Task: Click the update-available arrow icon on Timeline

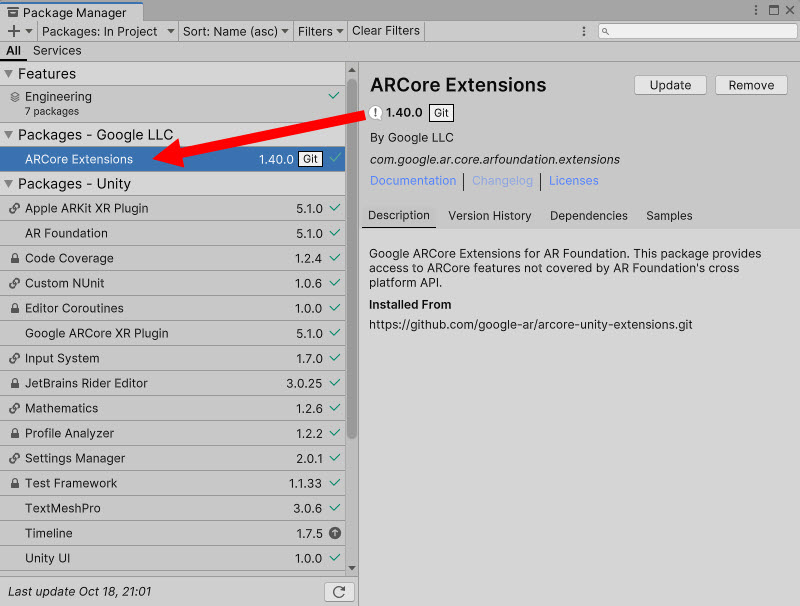Action: [x=335, y=533]
